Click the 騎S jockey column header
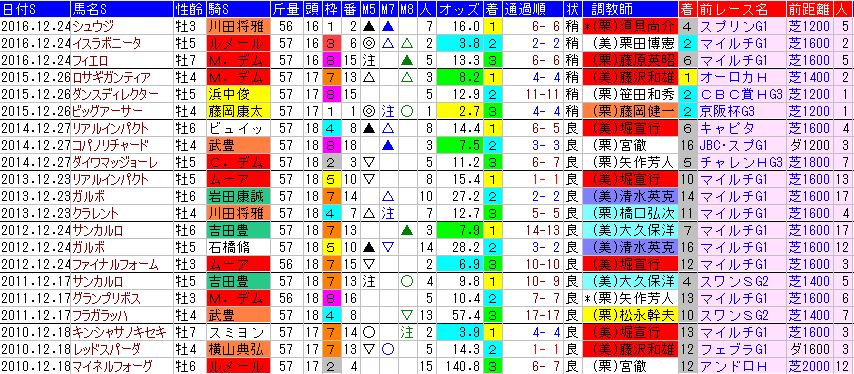 click(x=238, y=9)
